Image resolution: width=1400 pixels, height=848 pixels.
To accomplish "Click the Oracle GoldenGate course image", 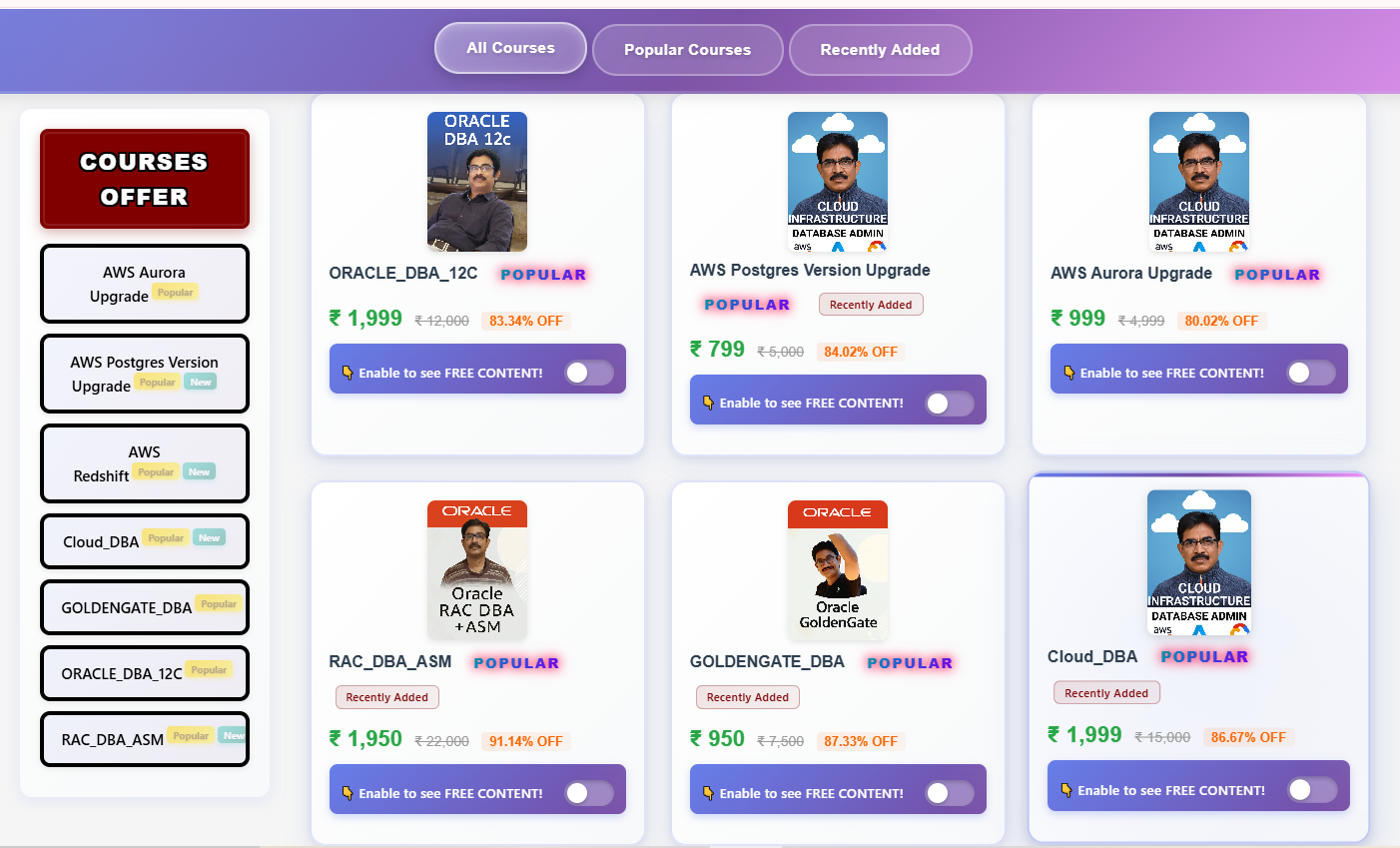I will coord(838,569).
